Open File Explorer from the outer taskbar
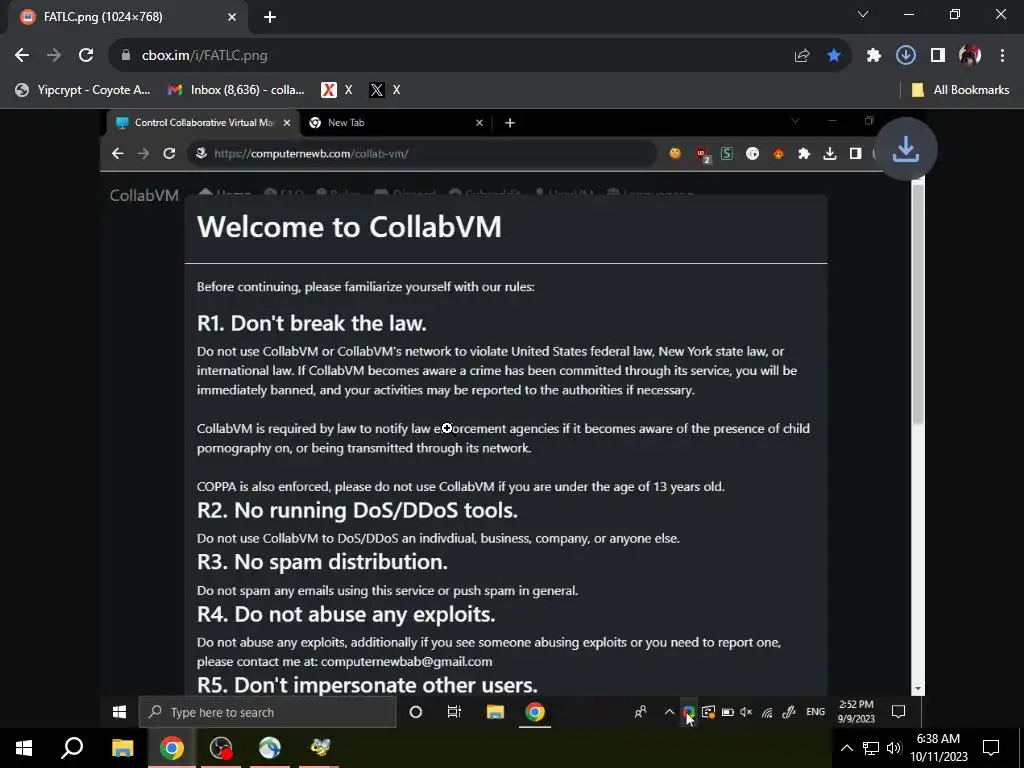1024x768 pixels. tap(122, 748)
